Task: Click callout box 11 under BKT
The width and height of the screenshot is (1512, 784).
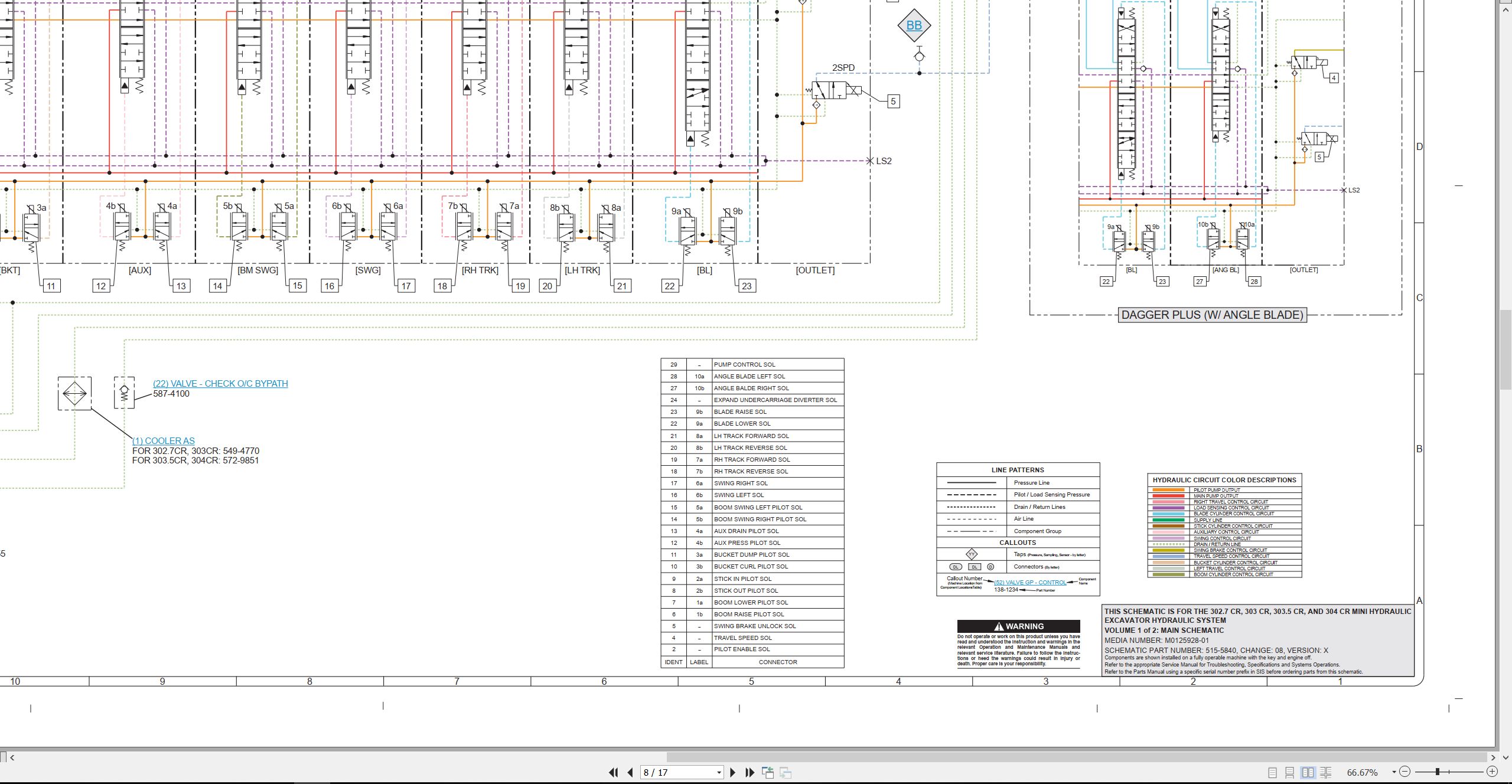Action: click(51, 286)
